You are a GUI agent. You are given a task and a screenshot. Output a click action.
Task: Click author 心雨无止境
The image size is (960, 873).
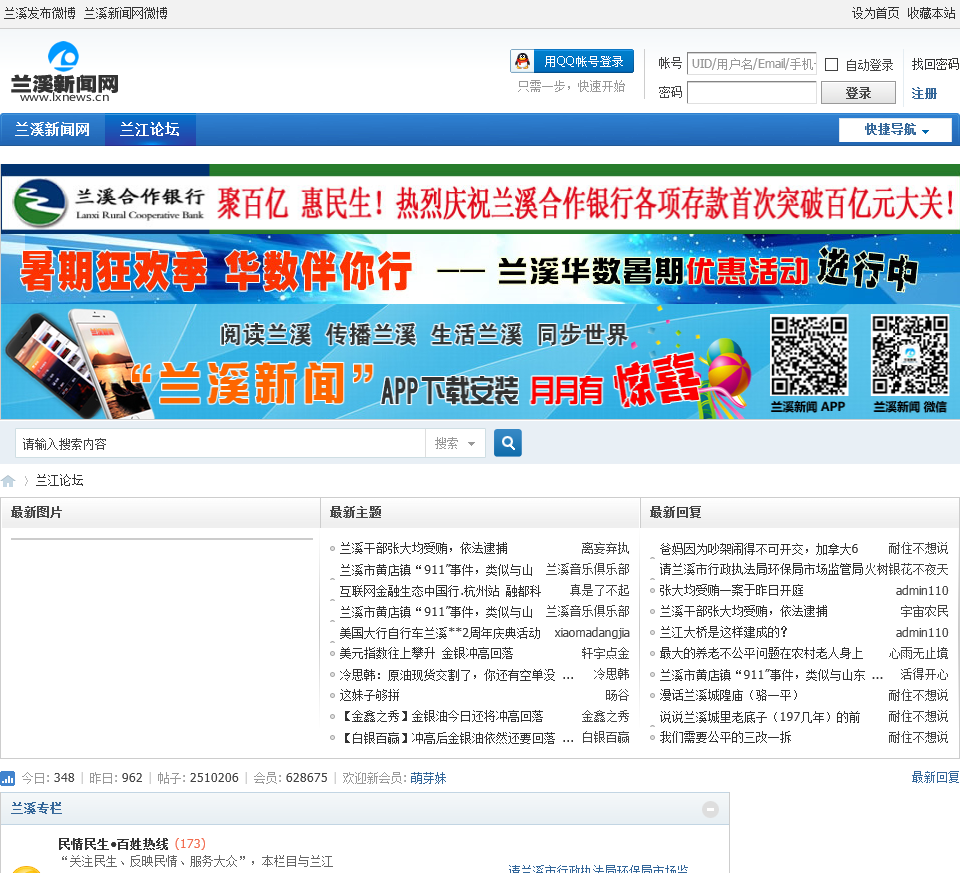point(918,654)
